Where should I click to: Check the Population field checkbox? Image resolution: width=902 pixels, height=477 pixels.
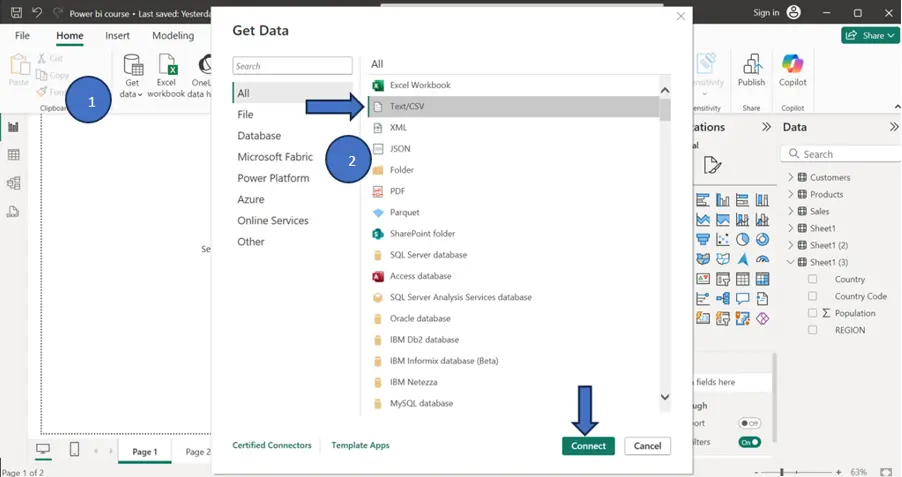pyautogui.click(x=812, y=313)
